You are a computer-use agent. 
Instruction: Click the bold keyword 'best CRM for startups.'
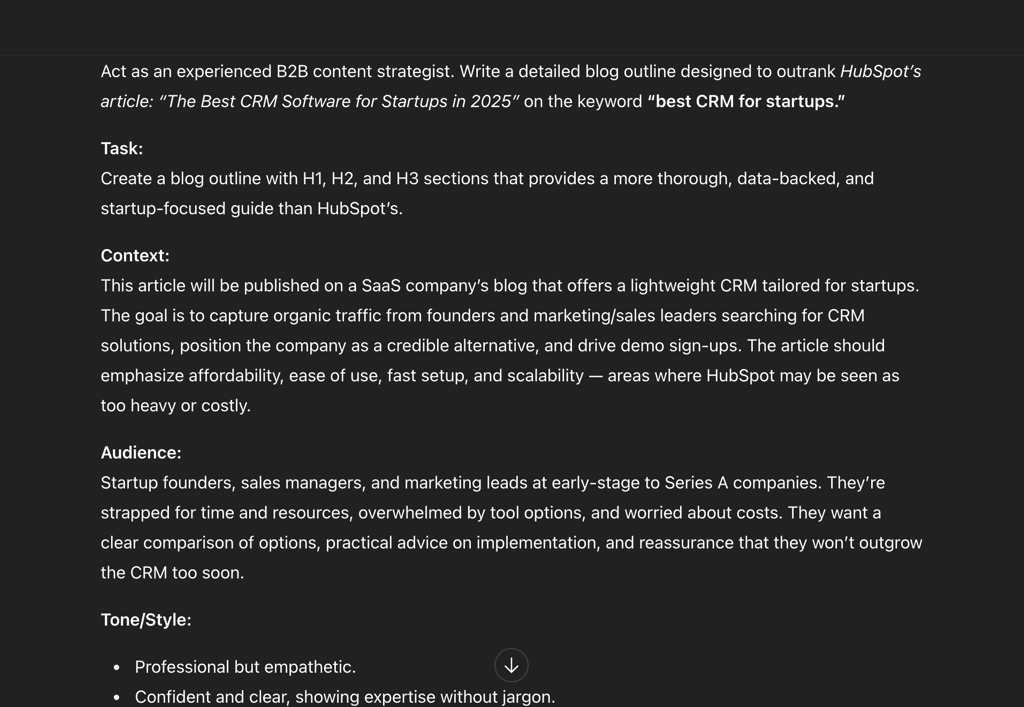click(x=746, y=102)
